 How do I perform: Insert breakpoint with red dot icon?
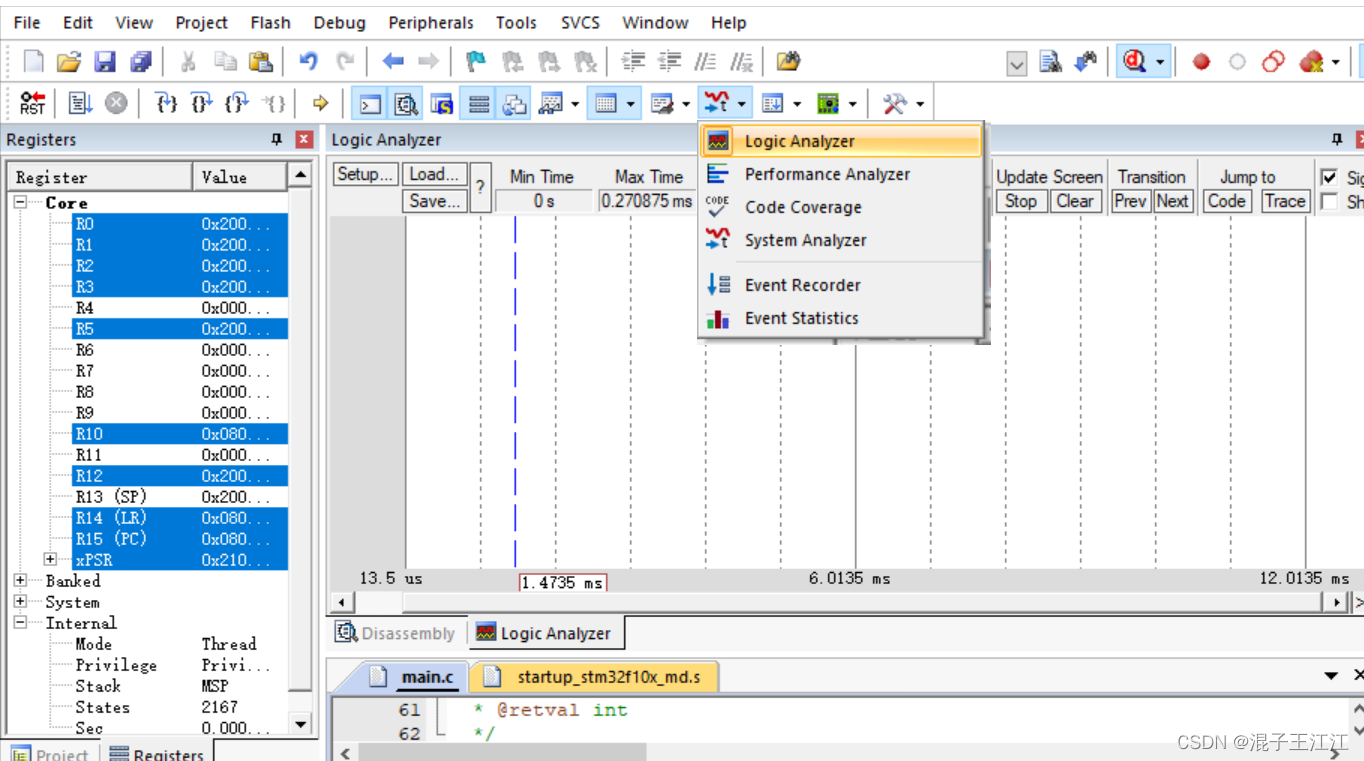pos(1201,62)
